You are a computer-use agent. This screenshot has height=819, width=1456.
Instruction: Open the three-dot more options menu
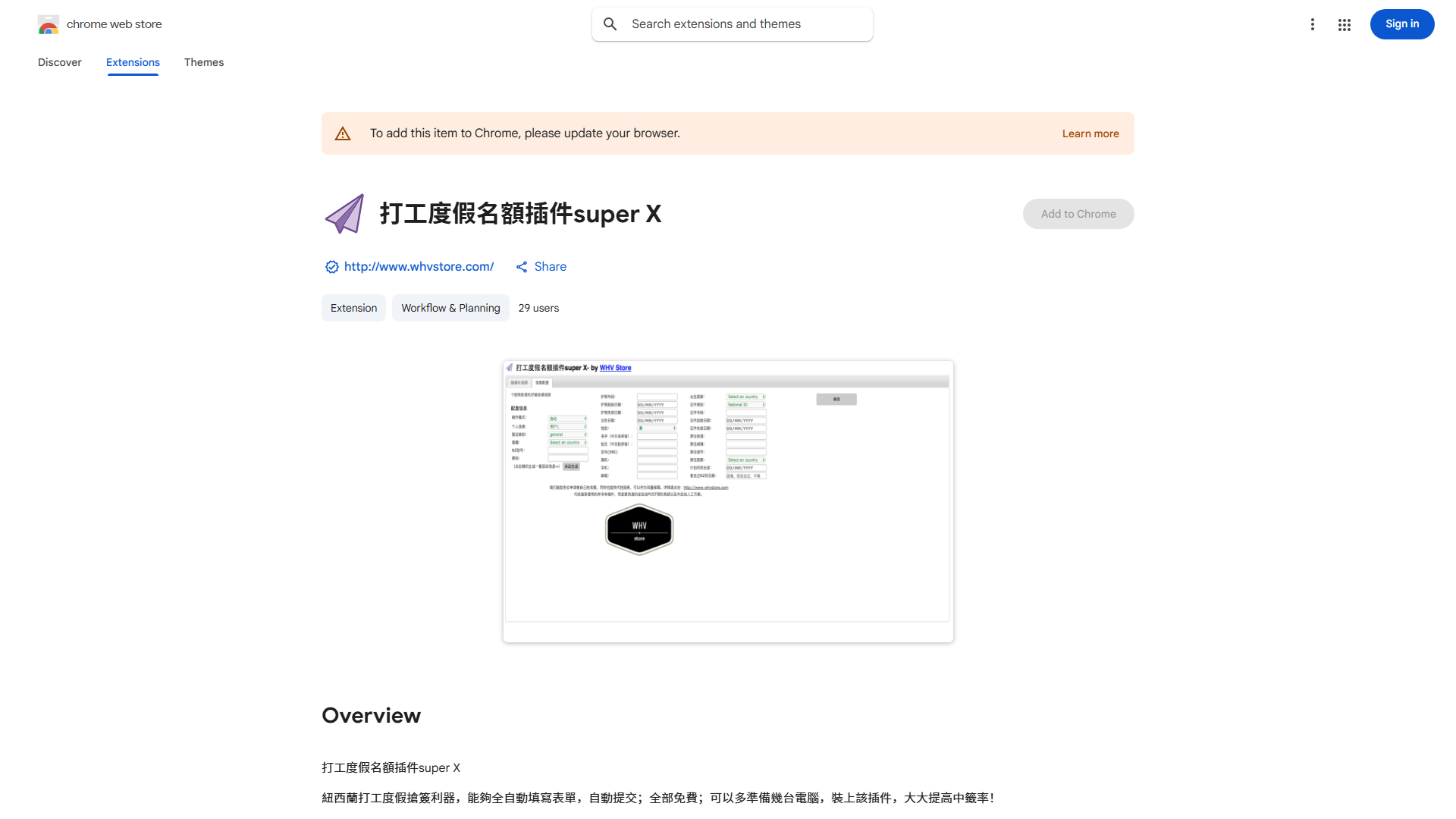coord(1312,24)
